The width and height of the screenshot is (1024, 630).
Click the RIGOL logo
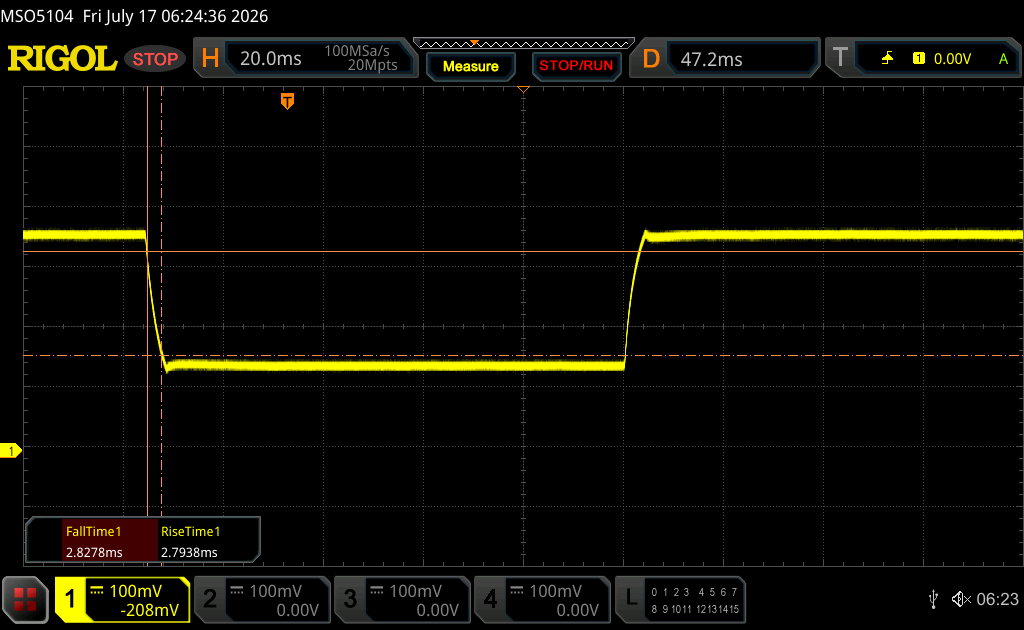(62, 59)
